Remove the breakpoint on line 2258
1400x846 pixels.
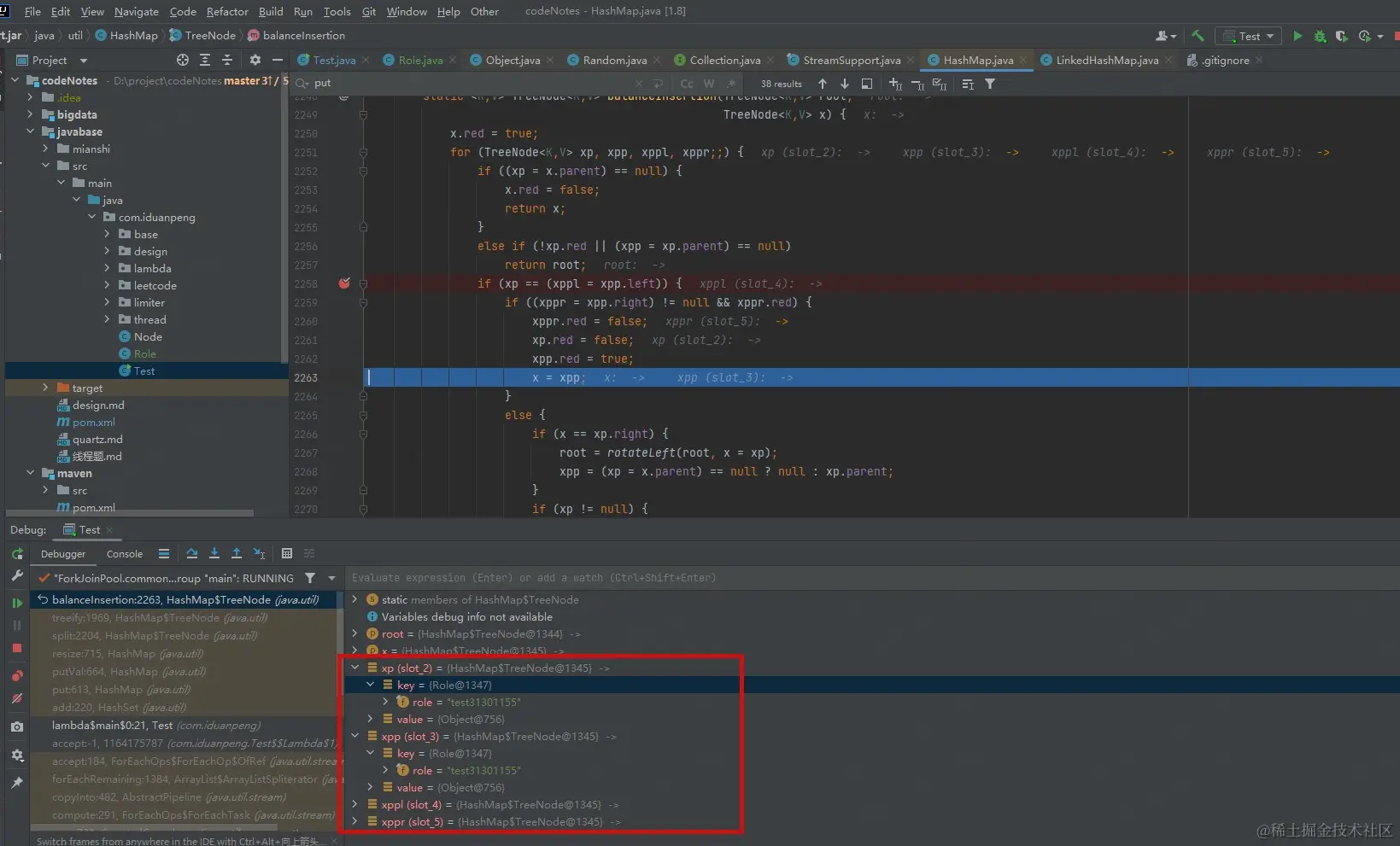point(344,283)
